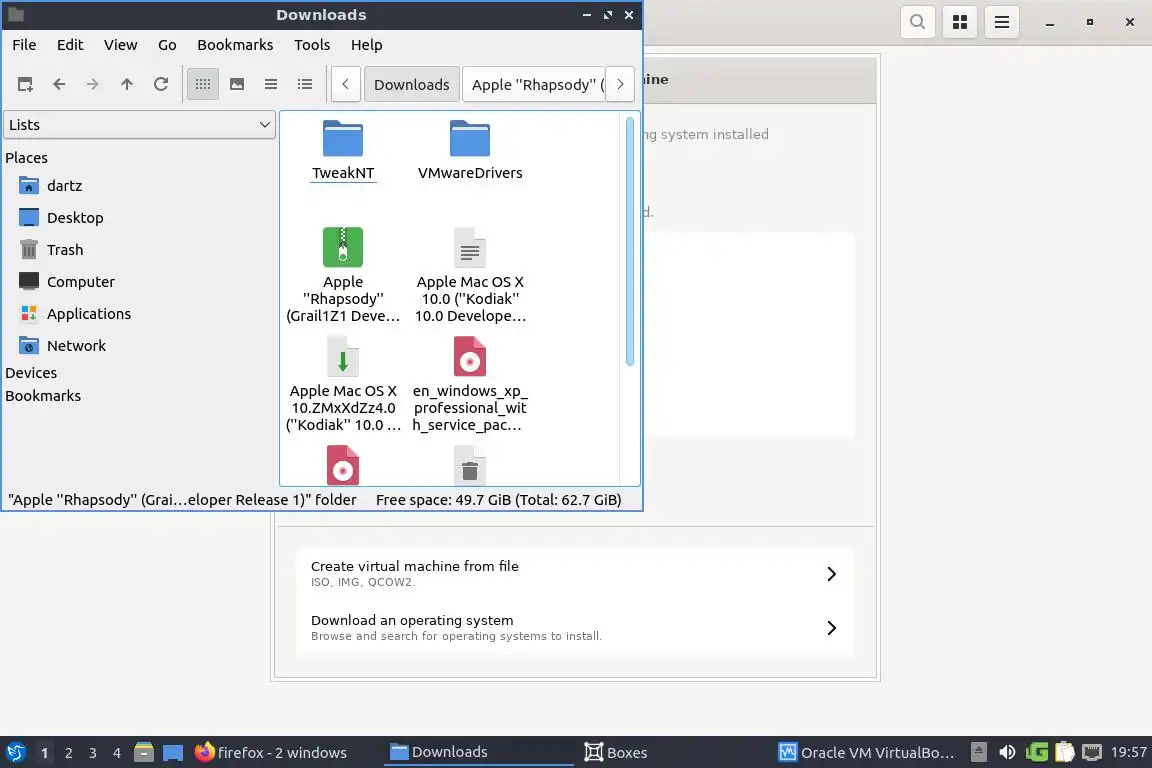Select the Apple Mac OS X 10.ZMxXdZz4.0 partial download
The height and width of the screenshot is (768, 1152).
pyautogui.click(x=343, y=384)
